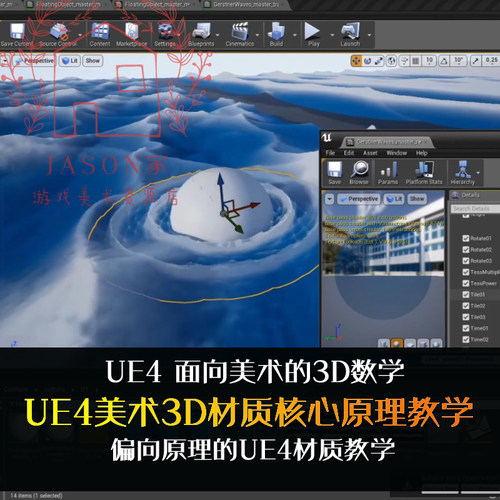
Task: Click Lit in the material preview viewport
Action: (x=394, y=199)
